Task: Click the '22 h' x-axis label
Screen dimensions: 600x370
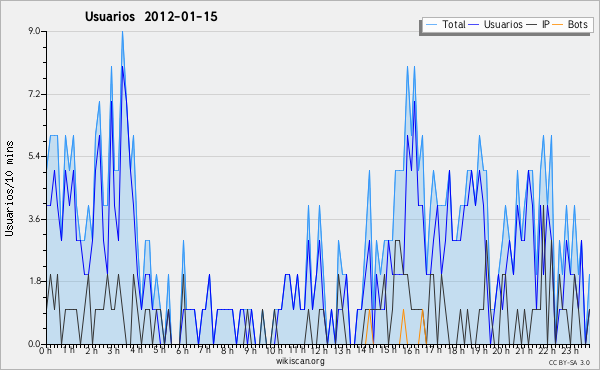Action: 547,351
